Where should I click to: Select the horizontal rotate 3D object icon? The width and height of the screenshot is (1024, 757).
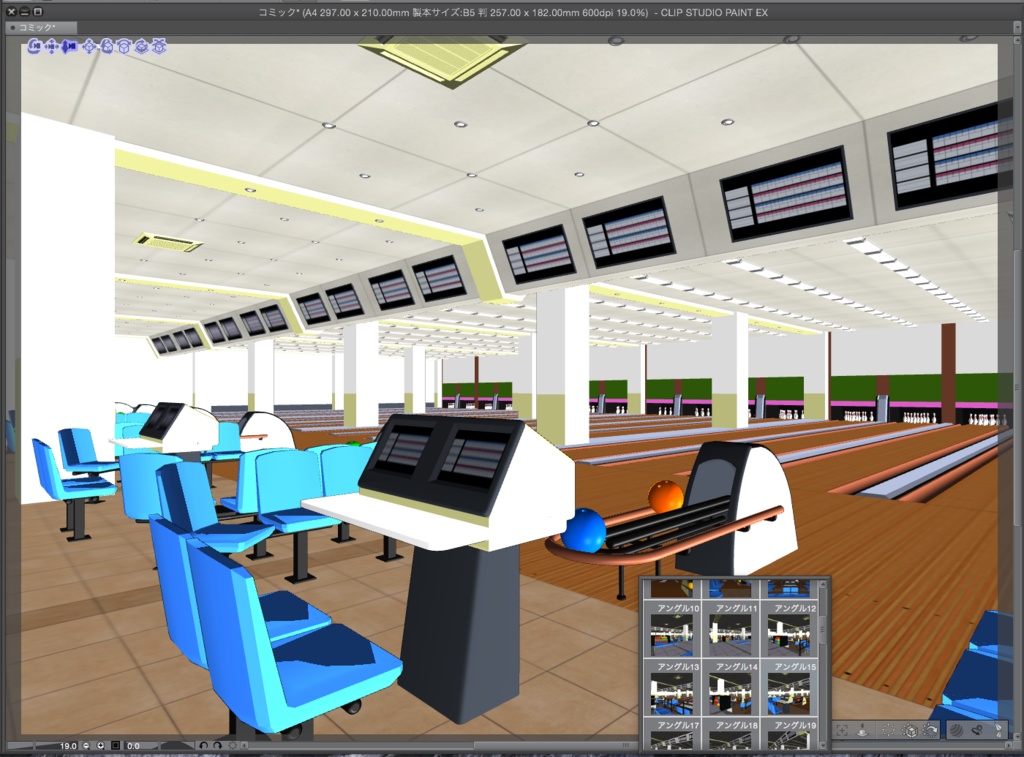pos(124,46)
